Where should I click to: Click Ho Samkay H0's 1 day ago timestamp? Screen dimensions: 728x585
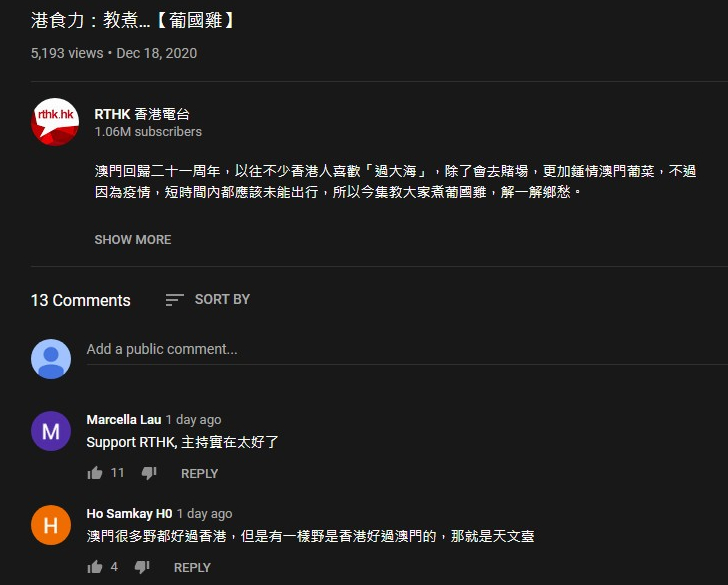coord(204,514)
